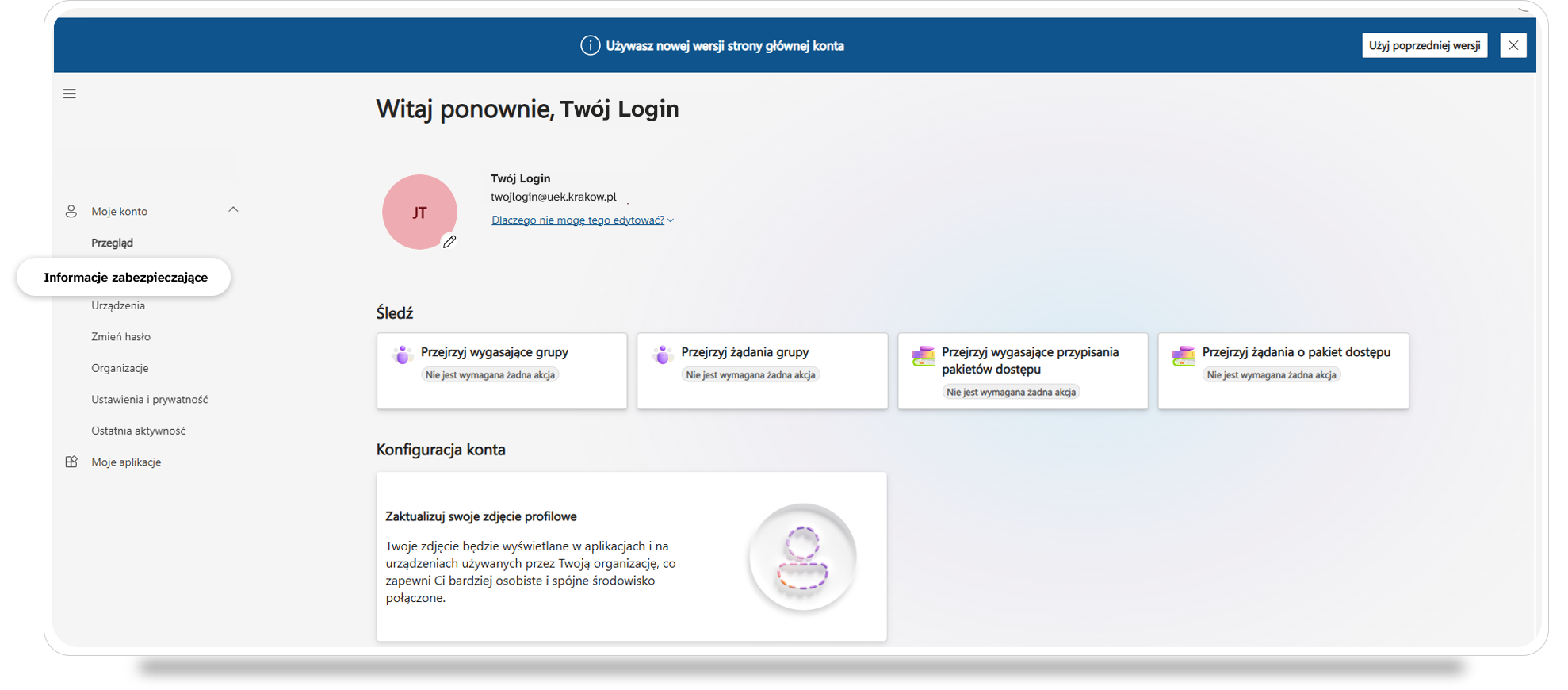Click the status badge under Przejrzyj wygasające grupy
Image resolution: width=1568 pixels, height=690 pixels.
pos(490,375)
